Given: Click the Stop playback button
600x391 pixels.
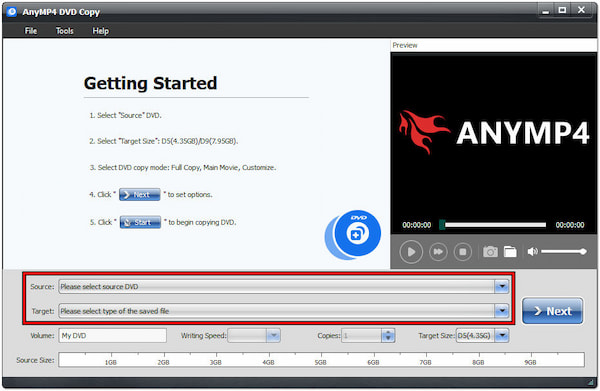Looking at the screenshot, I should (x=463, y=252).
